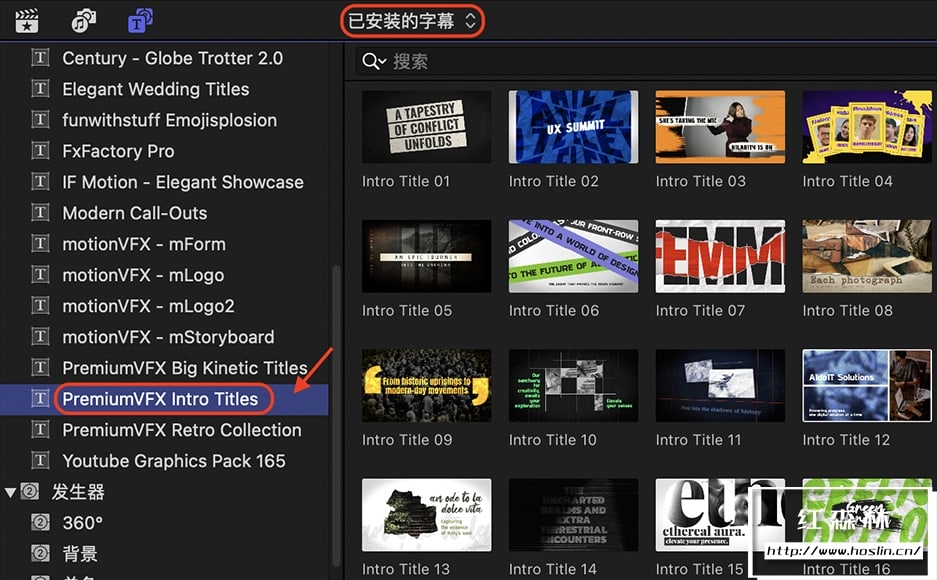
Task: Click the T icon beside FxFactory Pro
Action: pyautogui.click(x=40, y=151)
